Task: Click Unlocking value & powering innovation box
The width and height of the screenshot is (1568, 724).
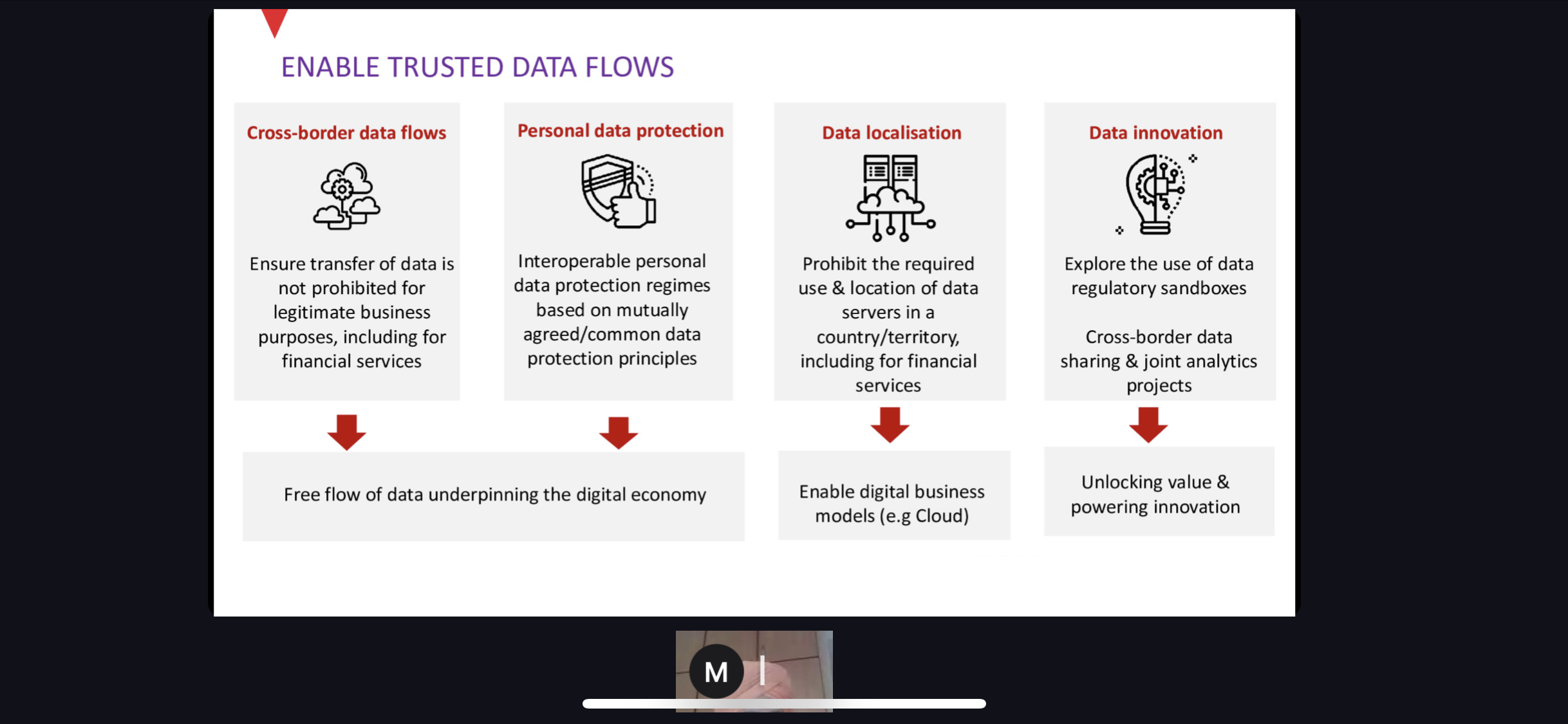Action: pos(1158,492)
